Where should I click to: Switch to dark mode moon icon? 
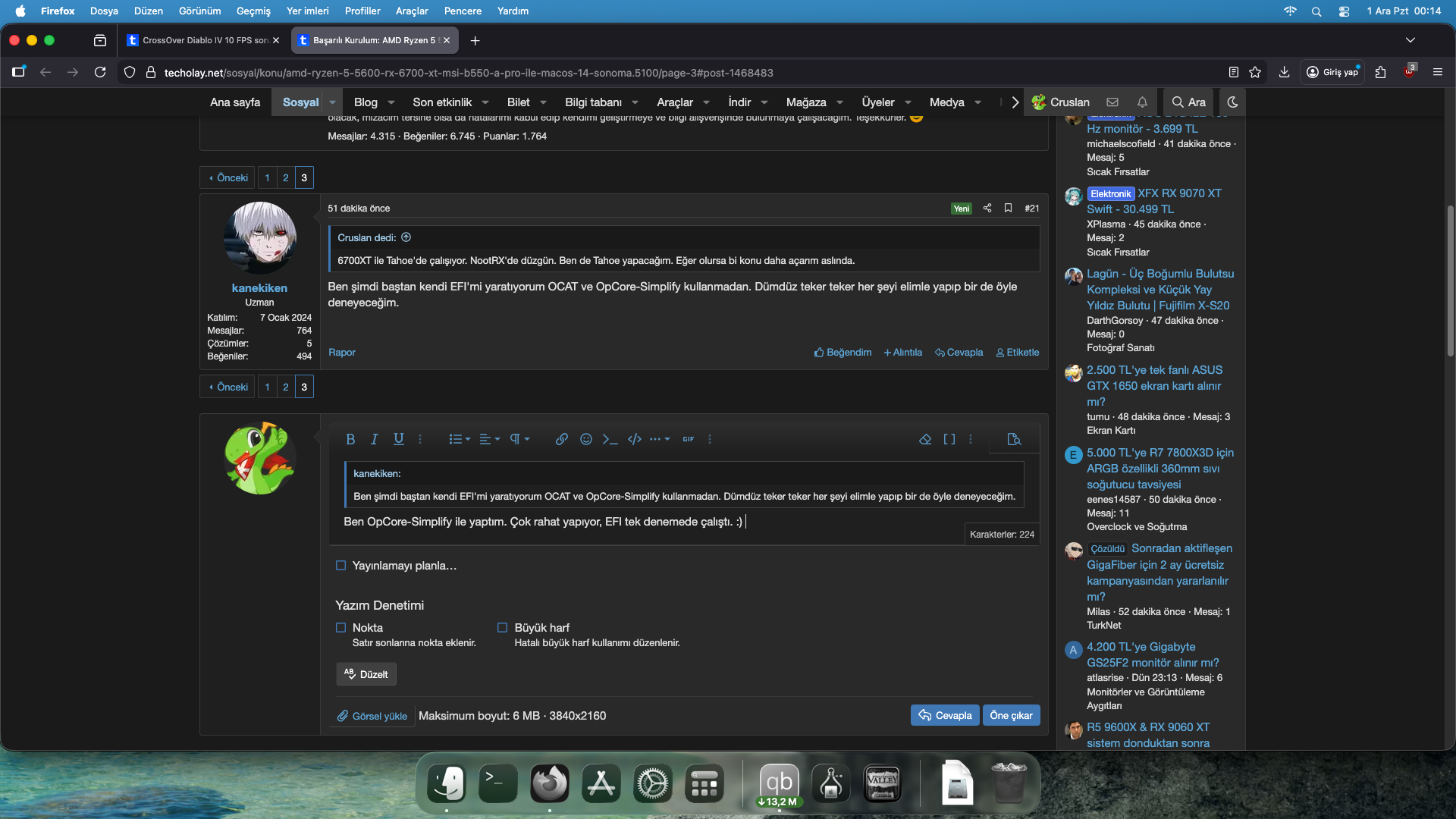(x=1232, y=102)
